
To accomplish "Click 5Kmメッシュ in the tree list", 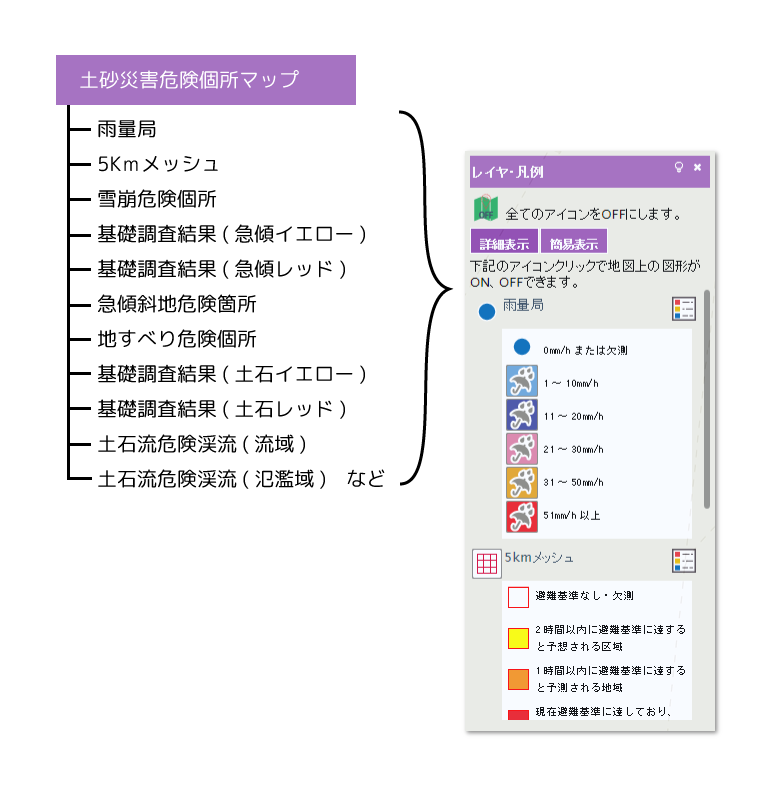I will [158, 164].
